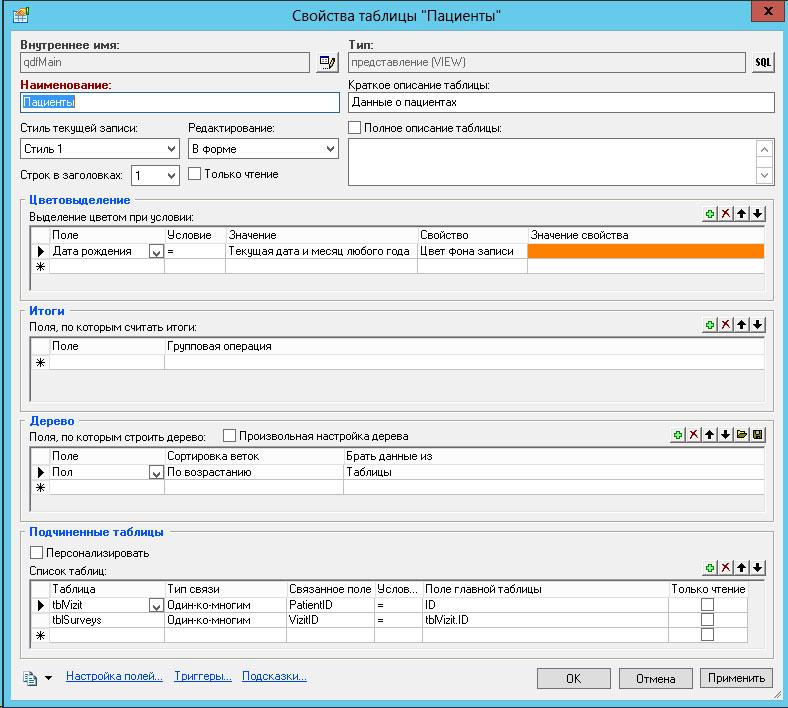Move row up in Итоги section
This screenshot has height=708, width=788.
click(x=741, y=325)
